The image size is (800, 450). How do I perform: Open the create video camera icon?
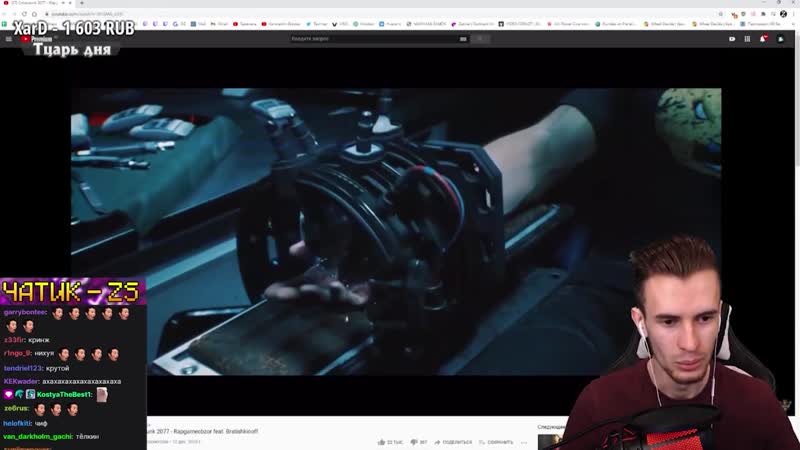(x=732, y=39)
